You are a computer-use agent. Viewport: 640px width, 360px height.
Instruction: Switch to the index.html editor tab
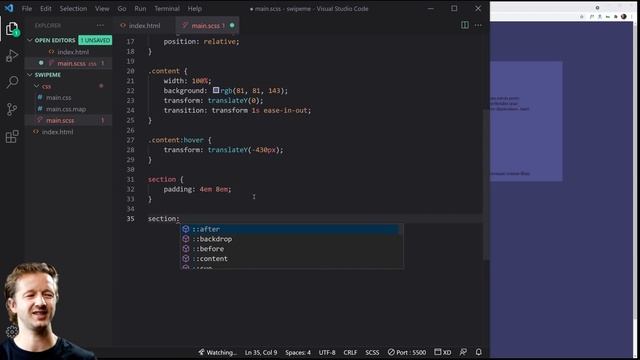(144, 25)
